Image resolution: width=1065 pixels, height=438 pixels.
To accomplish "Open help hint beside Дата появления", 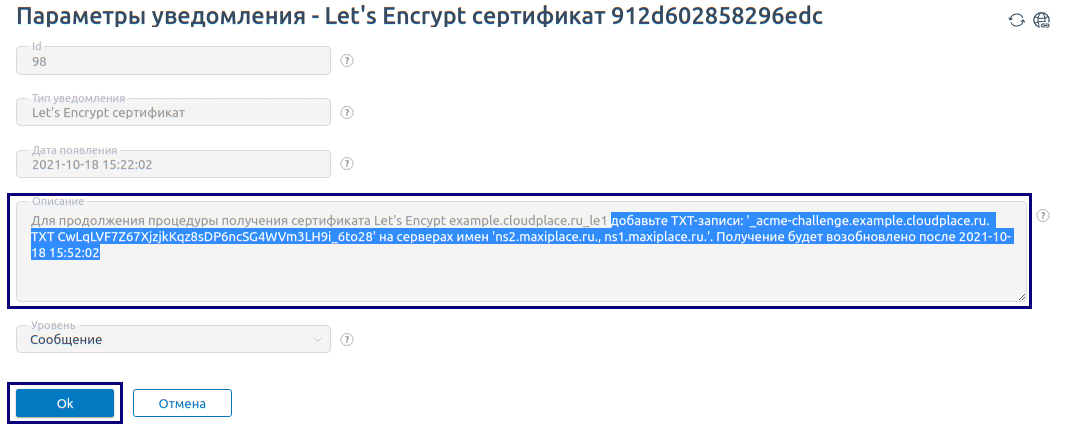I will (346, 164).
